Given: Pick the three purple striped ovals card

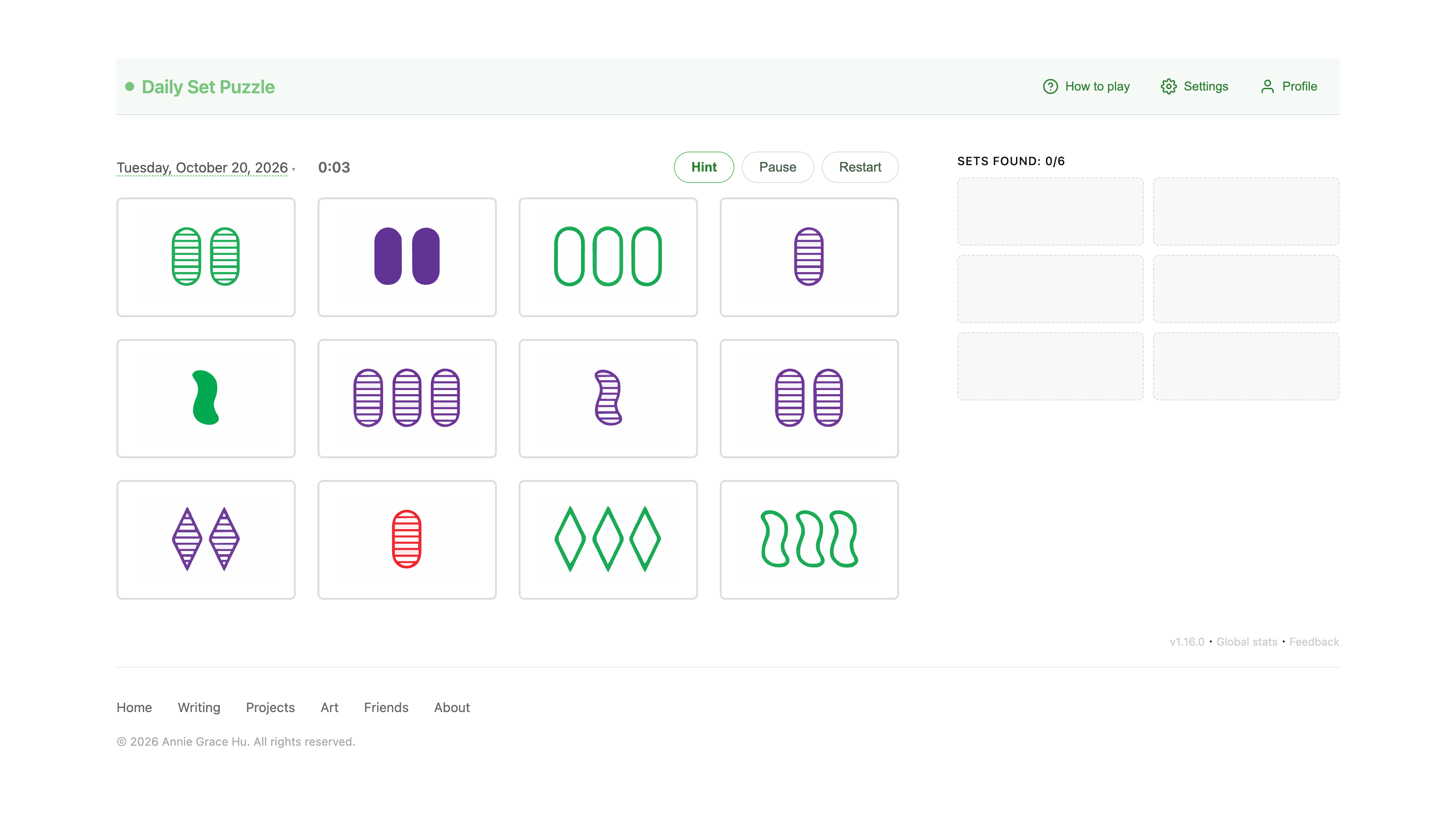Looking at the screenshot, I should tap(407, 398).
